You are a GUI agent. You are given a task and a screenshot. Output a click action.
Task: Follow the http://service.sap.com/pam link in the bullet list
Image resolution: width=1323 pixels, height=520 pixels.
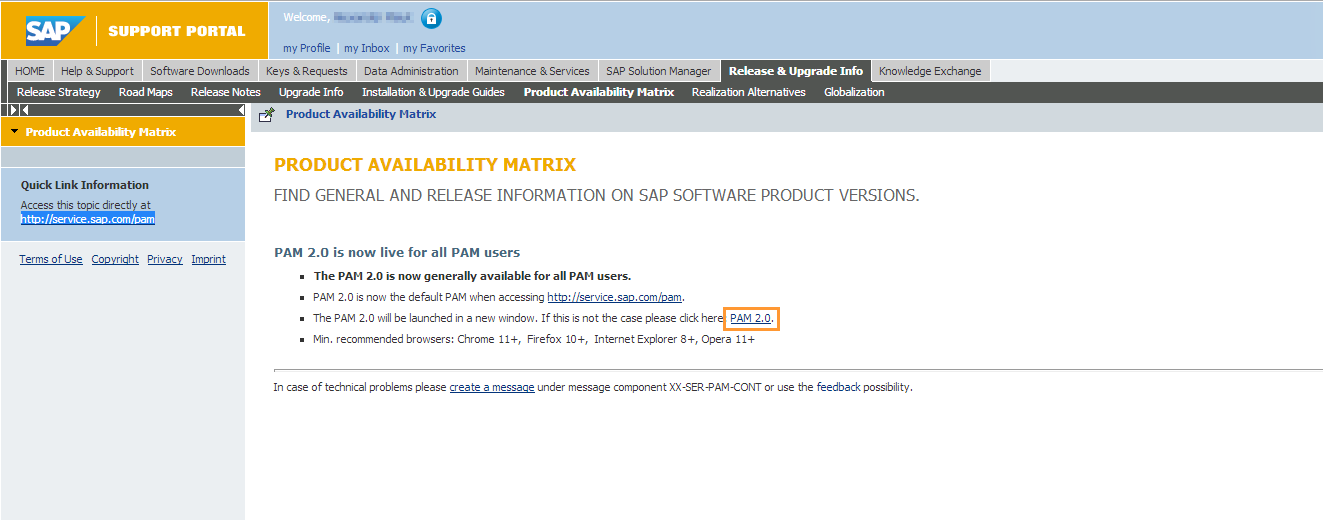614,297
